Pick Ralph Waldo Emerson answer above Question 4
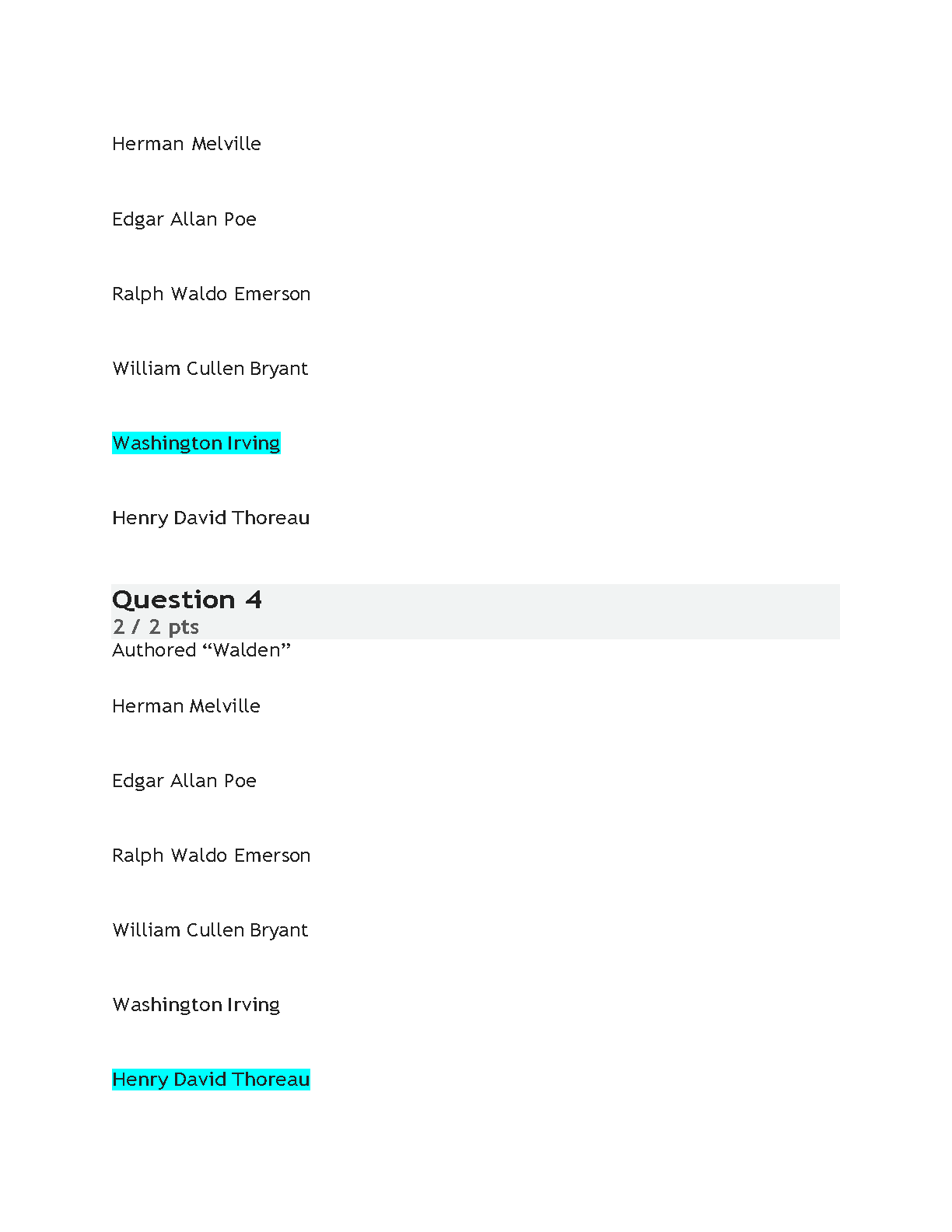 (212, 294)
